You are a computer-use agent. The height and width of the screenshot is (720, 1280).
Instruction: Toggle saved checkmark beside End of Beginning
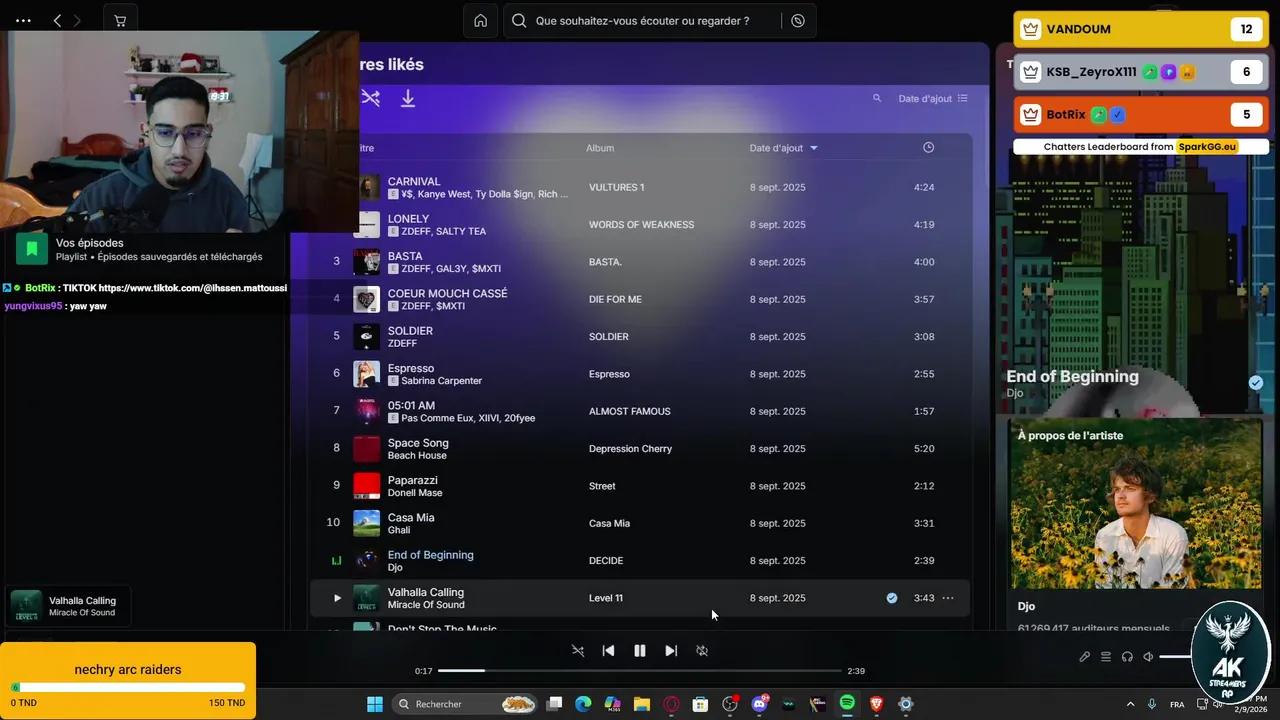pos(1256,383)
